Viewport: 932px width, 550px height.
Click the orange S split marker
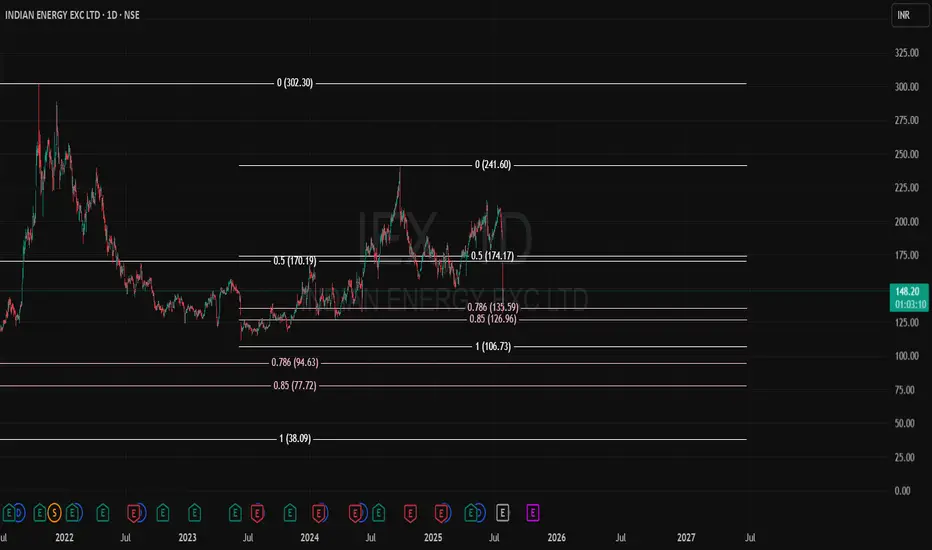click(54, 513)
